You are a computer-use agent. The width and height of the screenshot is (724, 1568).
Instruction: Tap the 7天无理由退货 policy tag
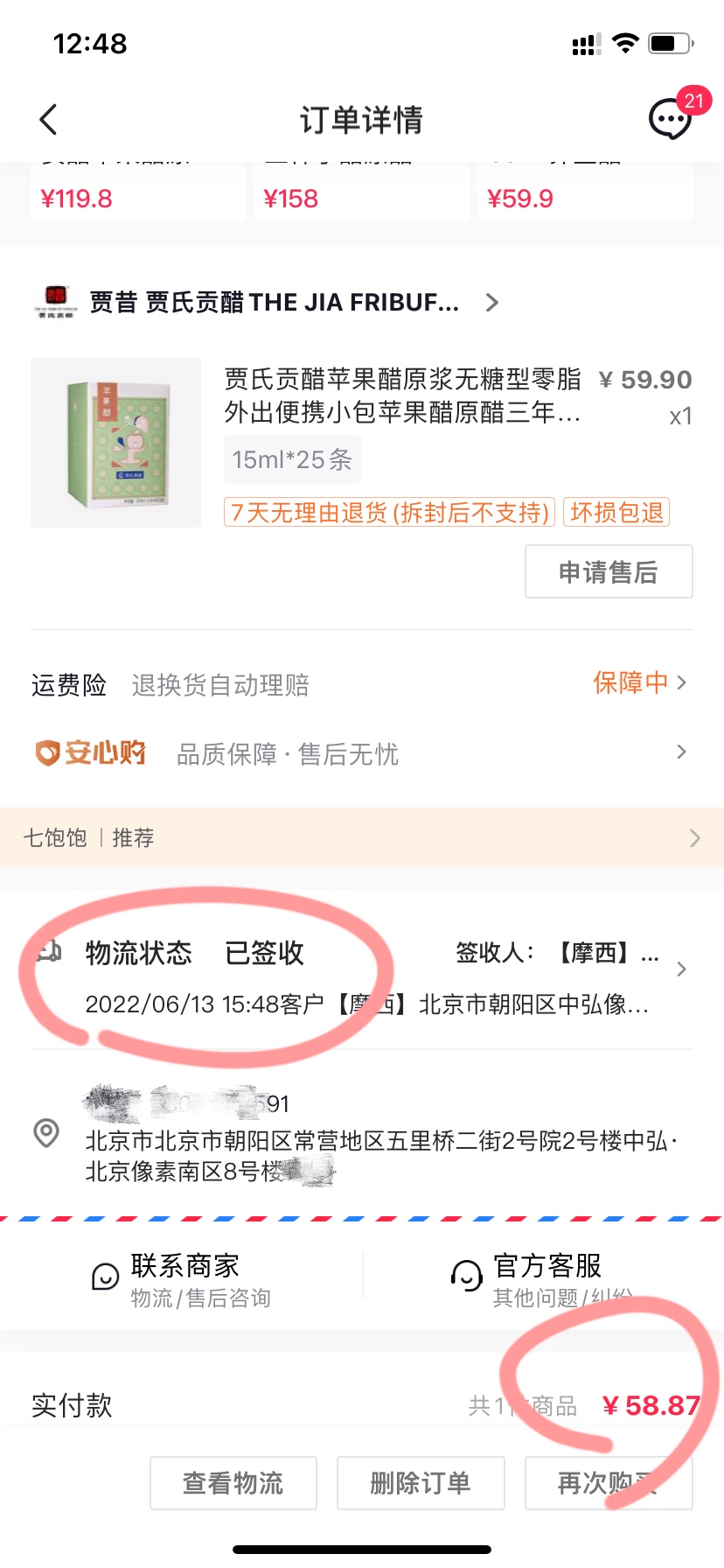click(390, 512)
